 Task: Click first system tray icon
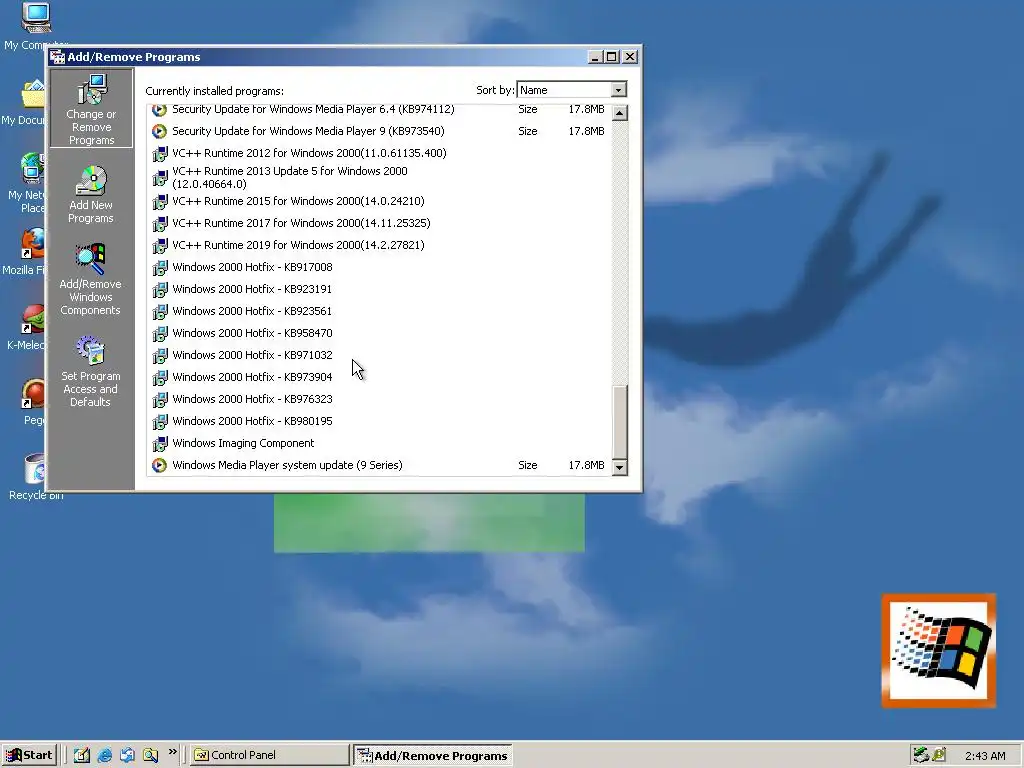click(x=921, y=756)
